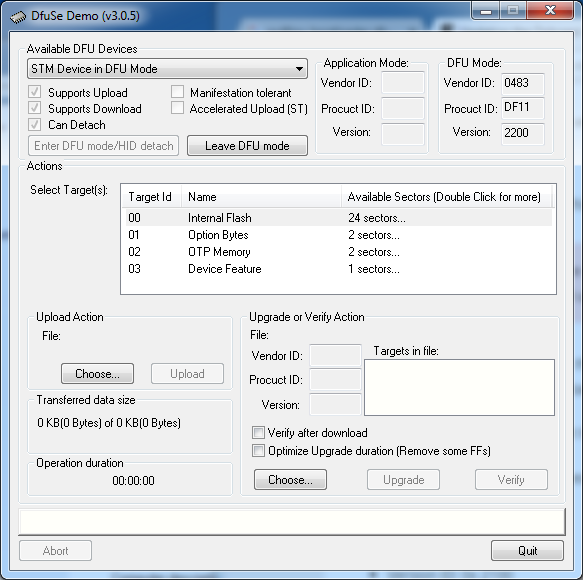This screenshot has height=580, width=583.
Task: Close the DfuSe Demo window
Action: (x=550, y=10)
